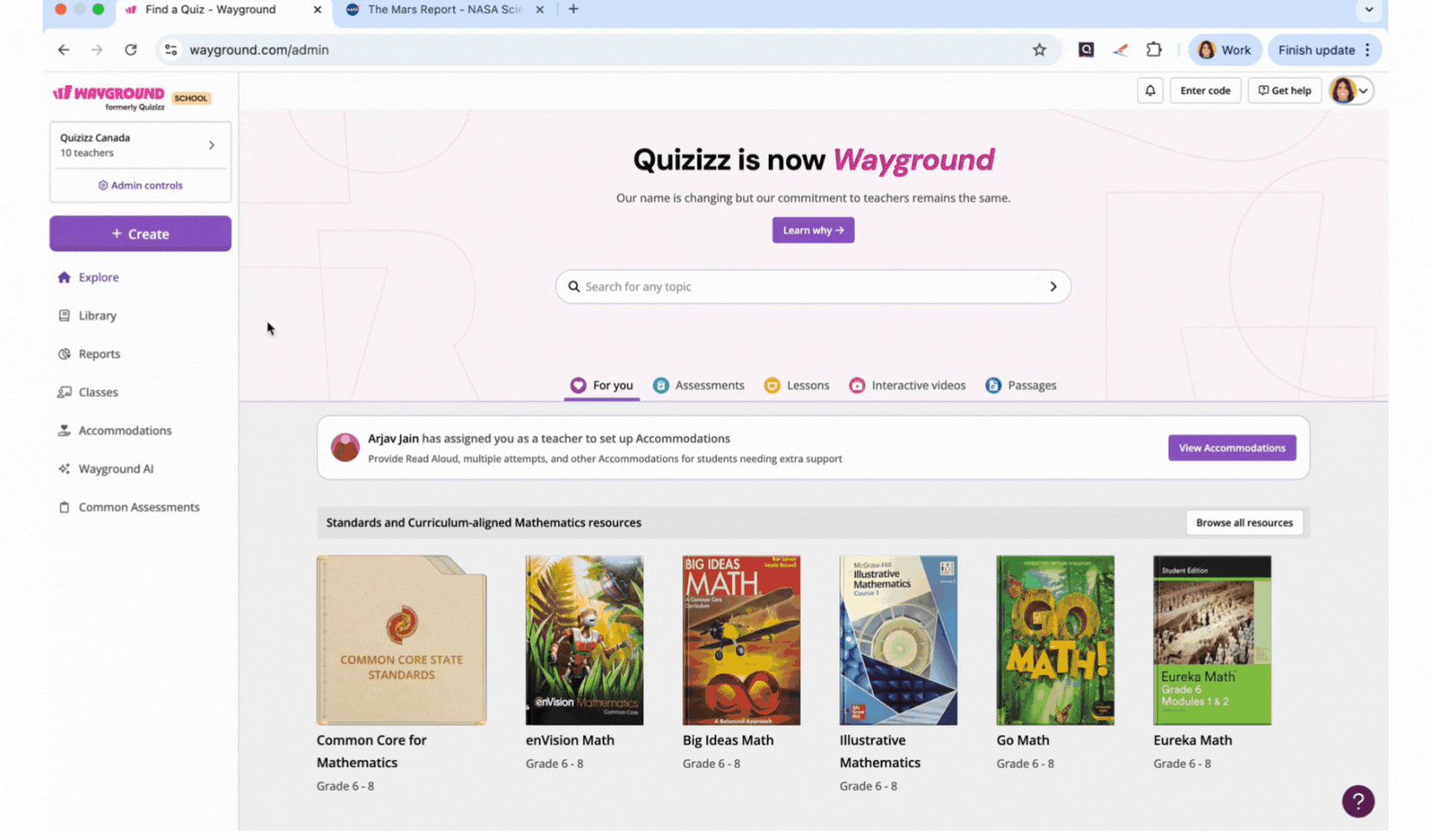
Task: Click the Search for any topic field
Action: (x=813, y=287)
